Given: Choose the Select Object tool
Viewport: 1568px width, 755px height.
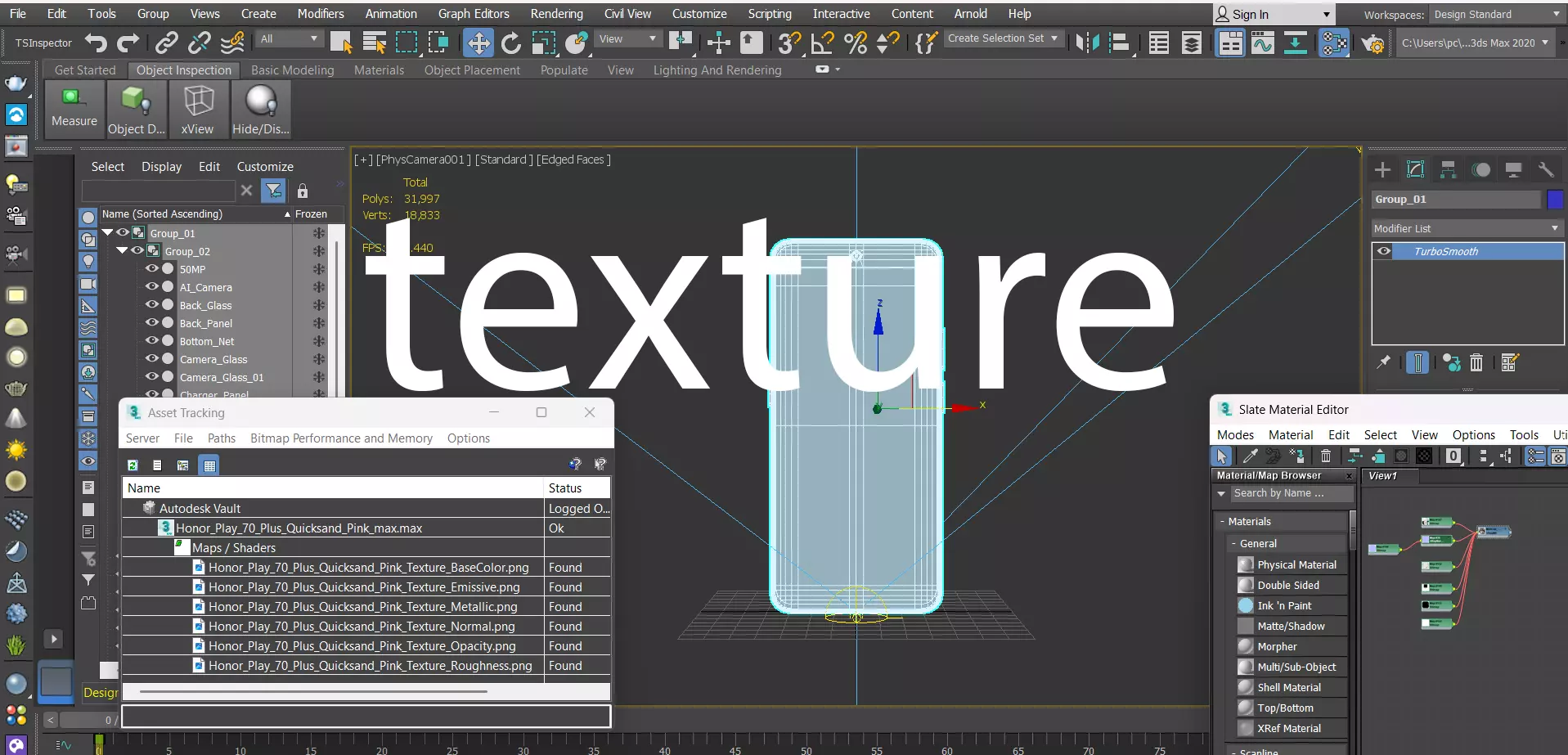Looking at the screenshot, I should coord(341,43).
